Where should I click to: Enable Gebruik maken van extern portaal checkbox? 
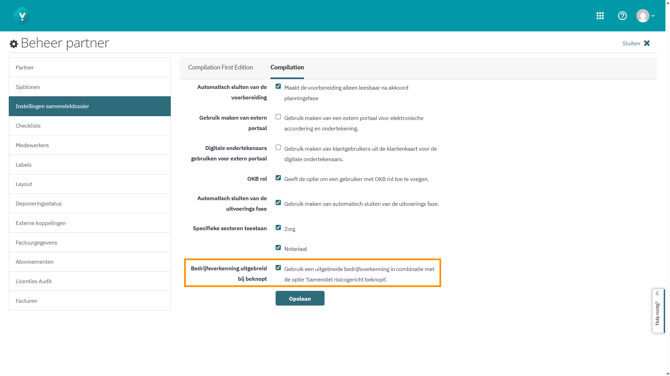(278, 117)
